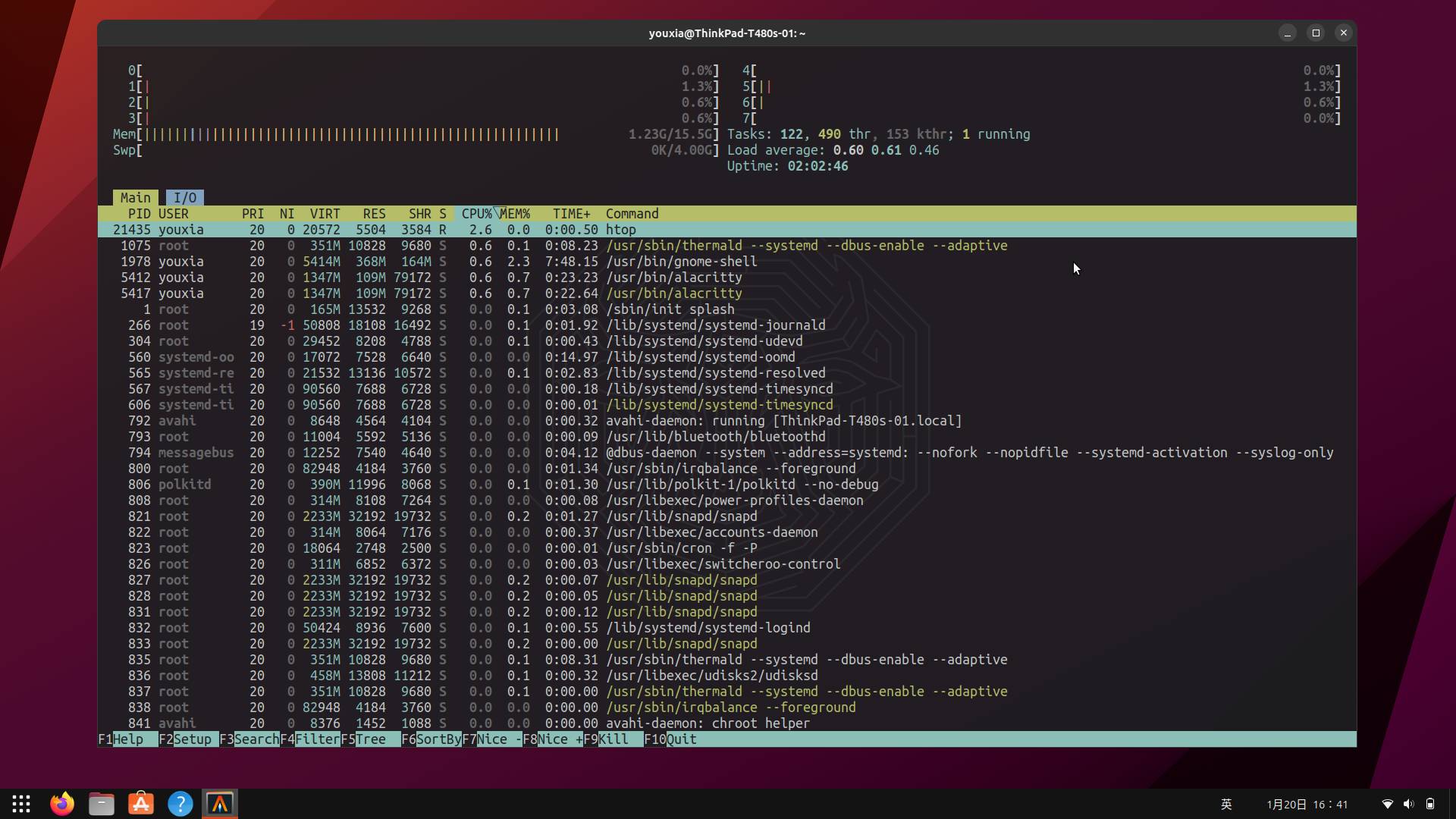Screen dimensions: 1456x819
Task: Click the Uptime 02:02:46 readout
Action: coord(787,166)
